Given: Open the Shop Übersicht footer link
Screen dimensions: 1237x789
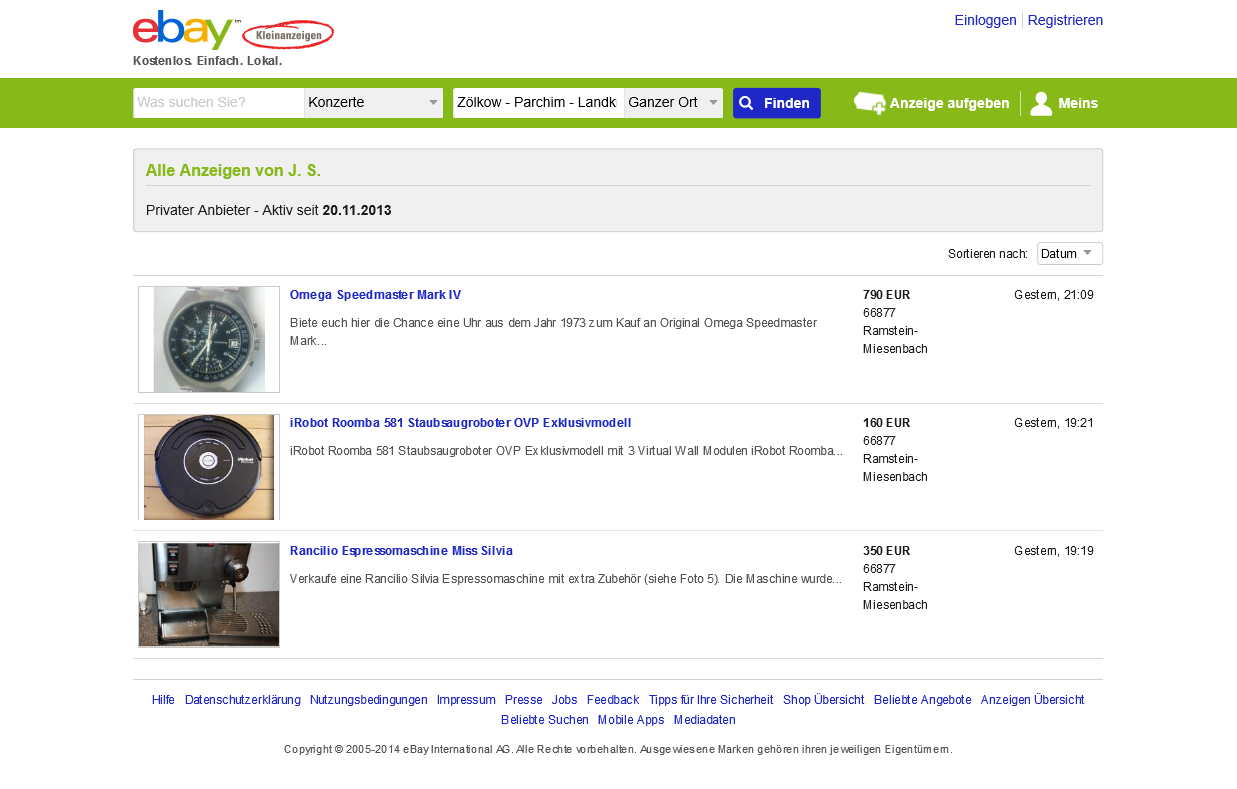Looking at the screenshot, I should (824, 700).
